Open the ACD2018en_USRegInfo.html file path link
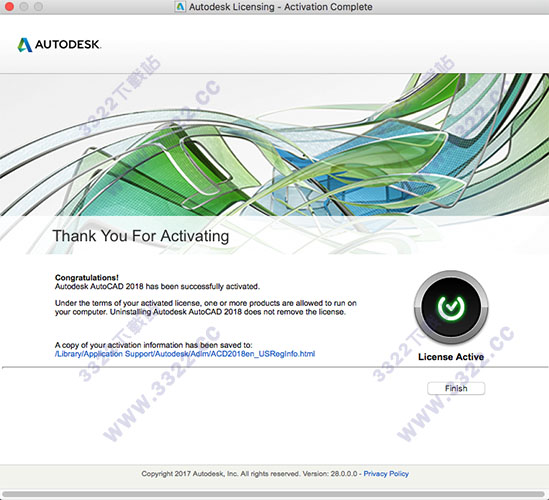This screenshot has height=500, width=549. 185,354
